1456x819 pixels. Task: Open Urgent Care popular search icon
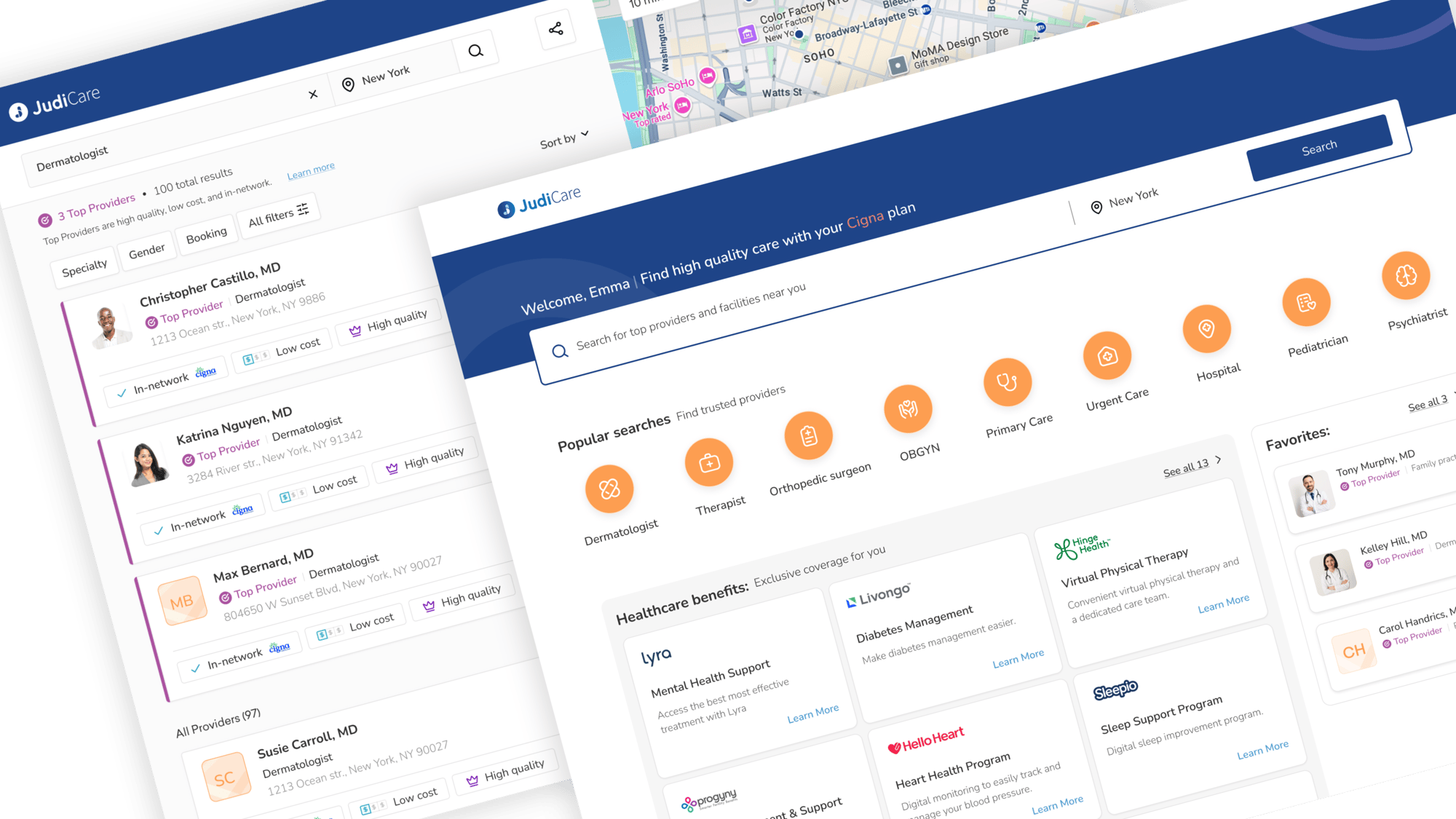(x=1107, y=355)
